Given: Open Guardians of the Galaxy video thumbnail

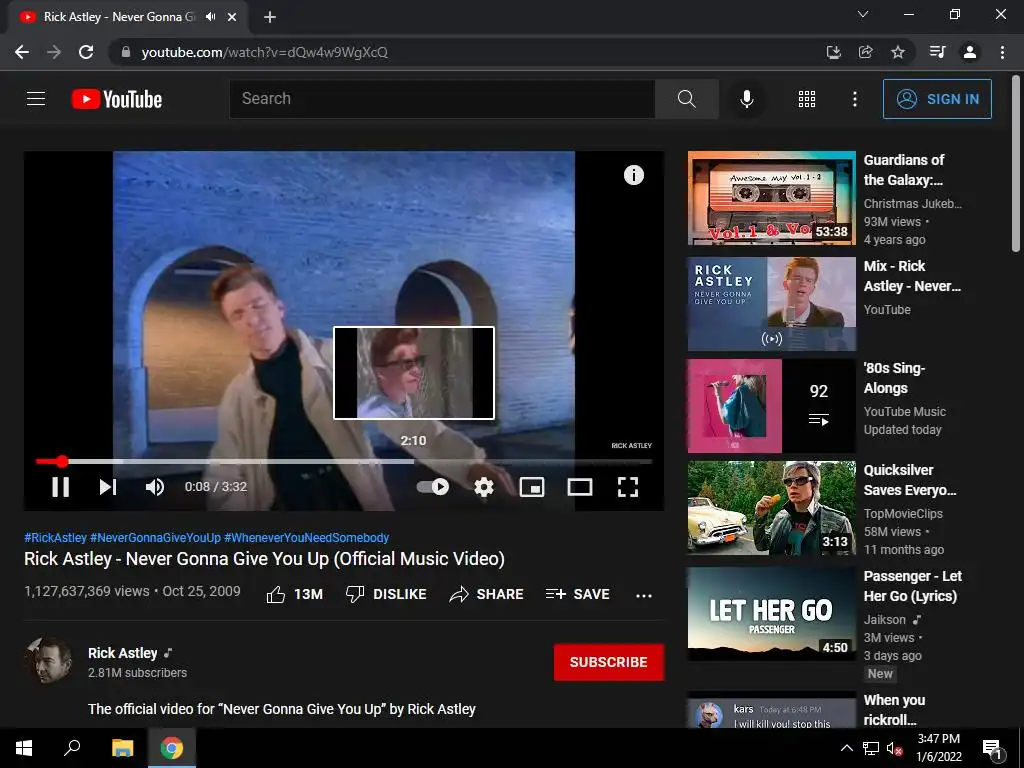Looking at the screenshot, I should click(x=771, y=198).
